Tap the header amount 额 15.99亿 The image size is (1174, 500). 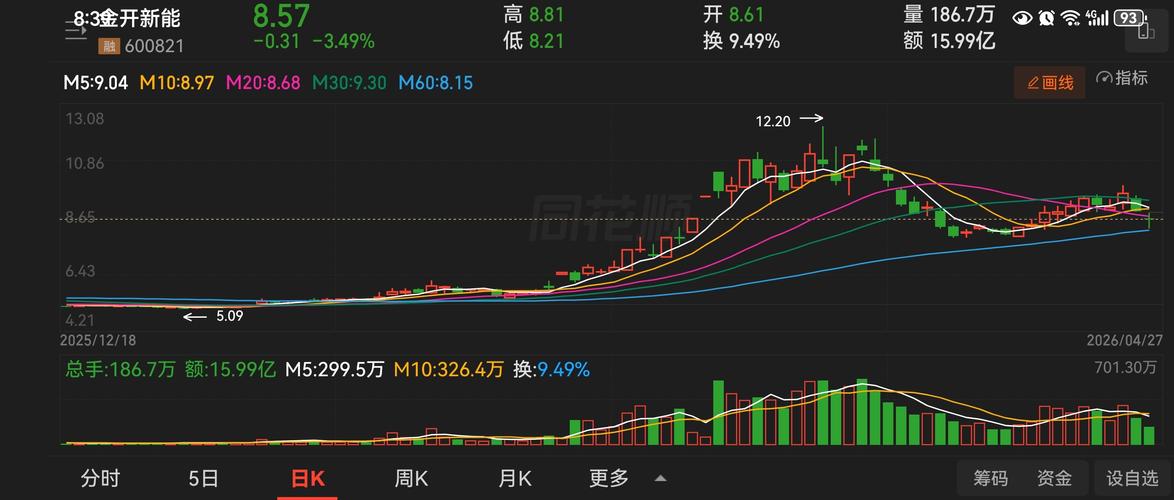pyautogui.click(x=949, y=41)
